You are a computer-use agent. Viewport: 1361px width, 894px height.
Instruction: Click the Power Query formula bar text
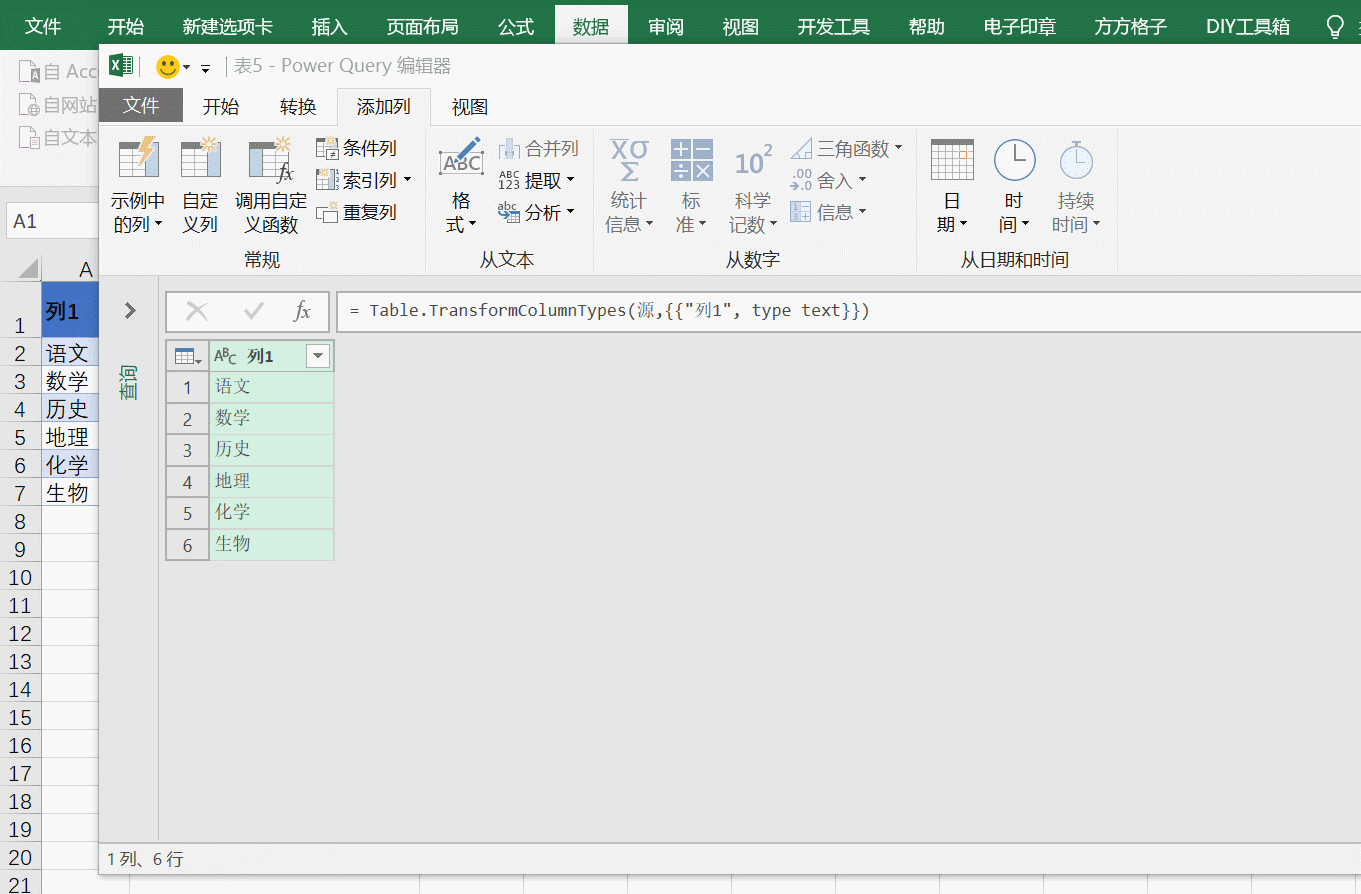[x=610, y=311]
